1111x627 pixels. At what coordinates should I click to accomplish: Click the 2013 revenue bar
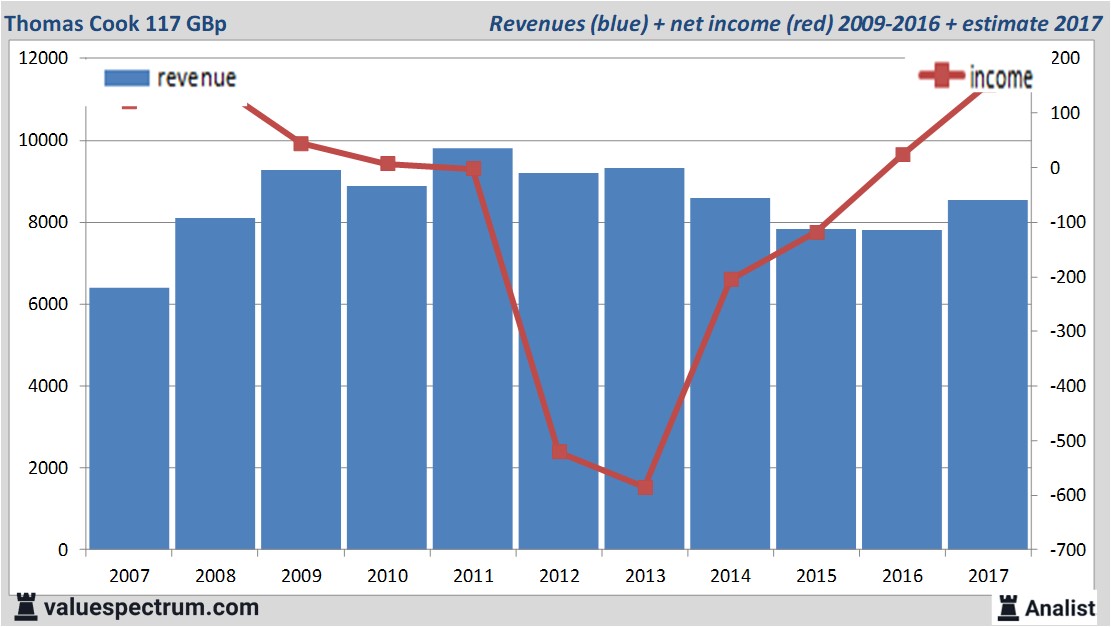[644, 358]
